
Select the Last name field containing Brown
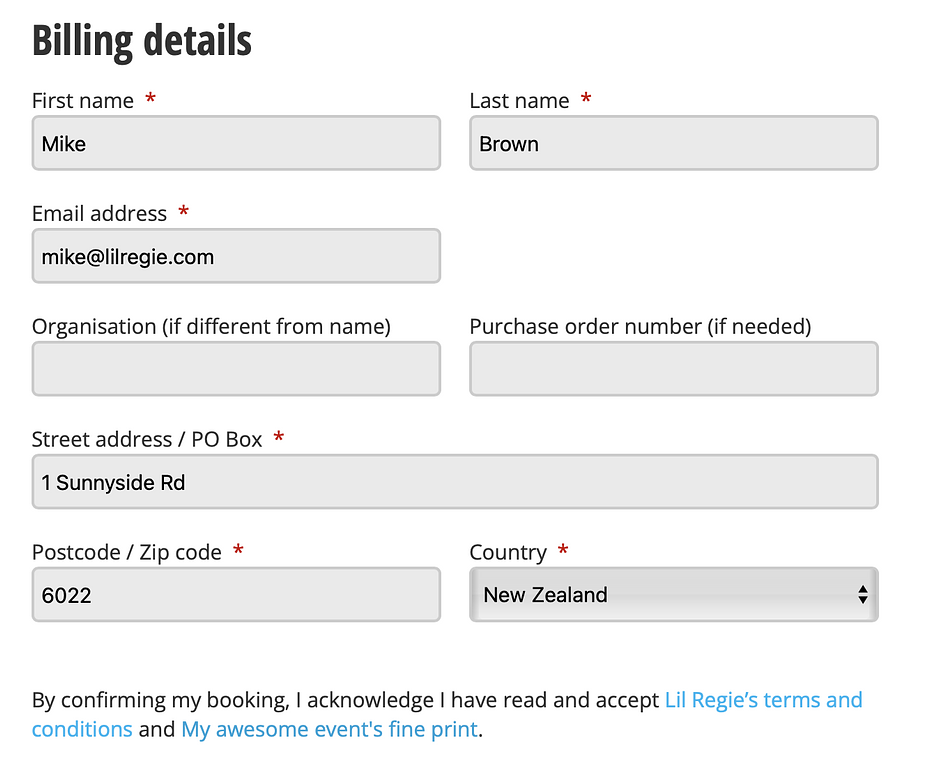pyautogui.click(x=674, y=143)
